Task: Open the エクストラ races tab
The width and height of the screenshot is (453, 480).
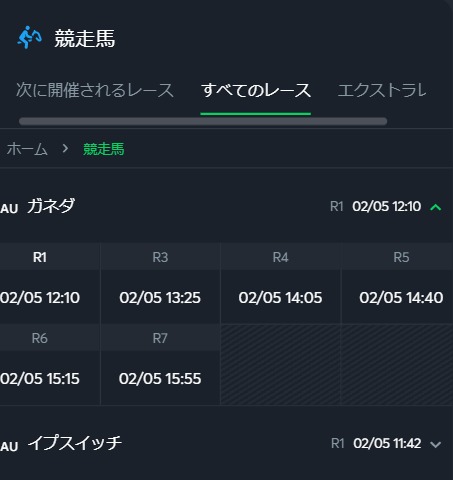Action: coord(382,90)
